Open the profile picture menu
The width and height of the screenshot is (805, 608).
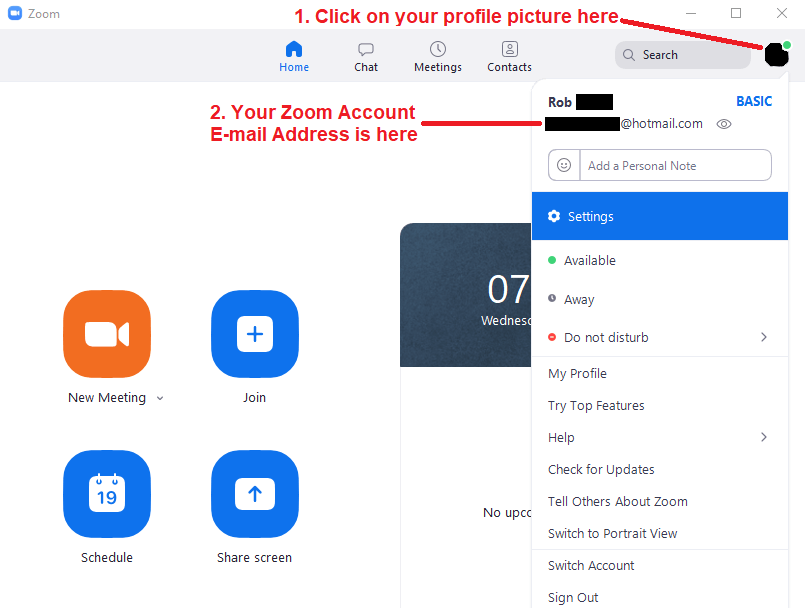click(x=776, y=54)
